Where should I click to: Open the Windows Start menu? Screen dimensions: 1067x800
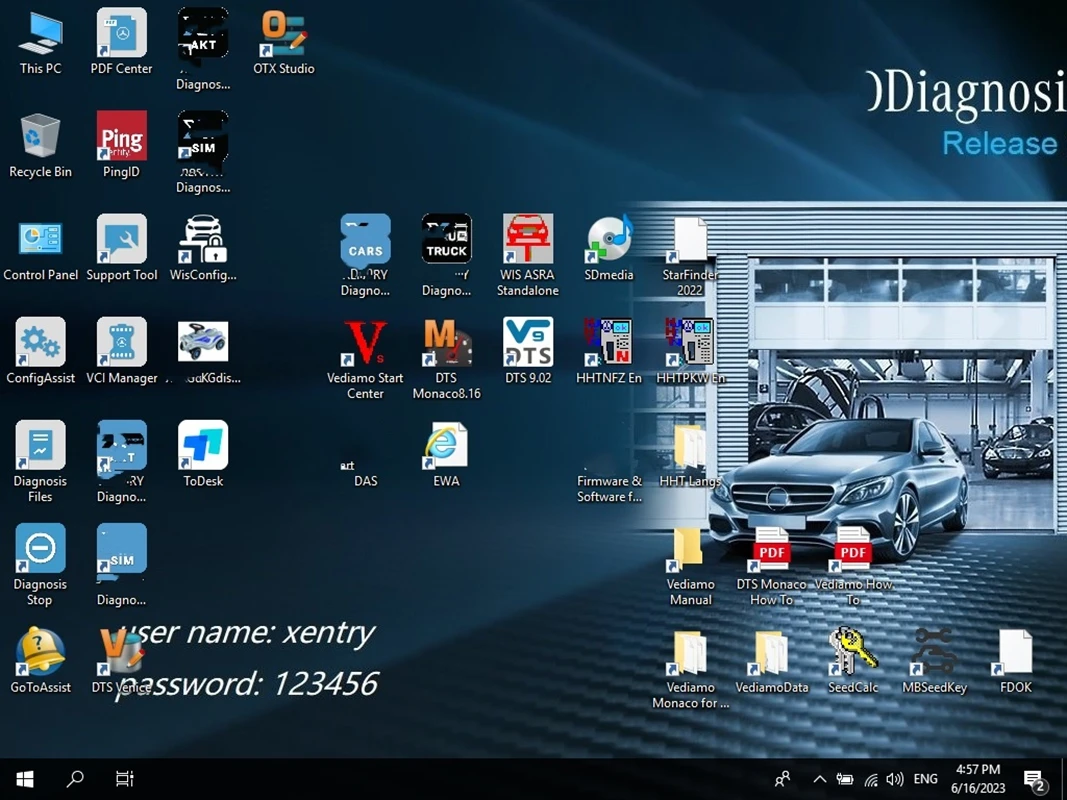pyautogui.click(x=25, y=779)
